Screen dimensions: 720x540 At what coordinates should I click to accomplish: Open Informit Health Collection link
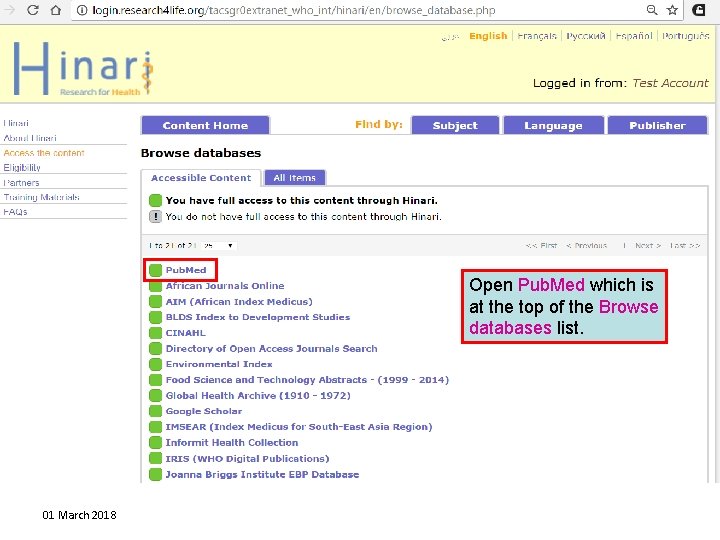click(232, 443)
